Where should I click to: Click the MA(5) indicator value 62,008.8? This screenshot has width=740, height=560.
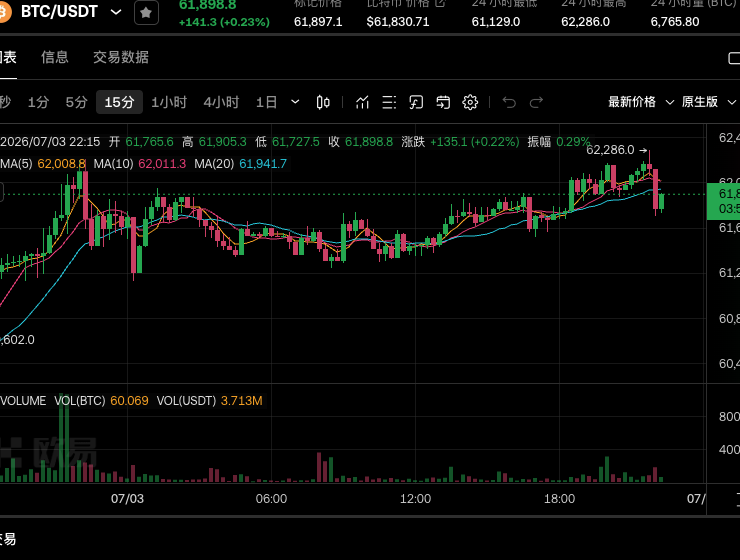pos(62,164)
